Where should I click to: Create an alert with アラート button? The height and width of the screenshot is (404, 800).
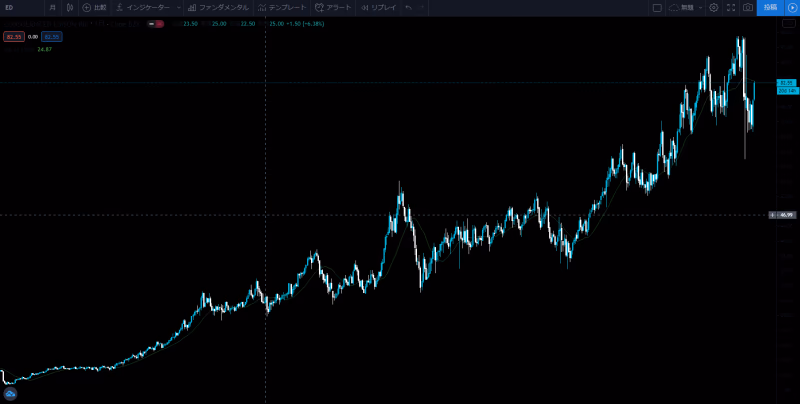click(x=334, y=7)
